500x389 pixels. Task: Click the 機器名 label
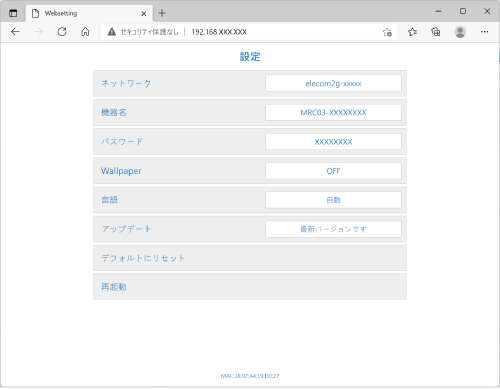click(114, 113)
